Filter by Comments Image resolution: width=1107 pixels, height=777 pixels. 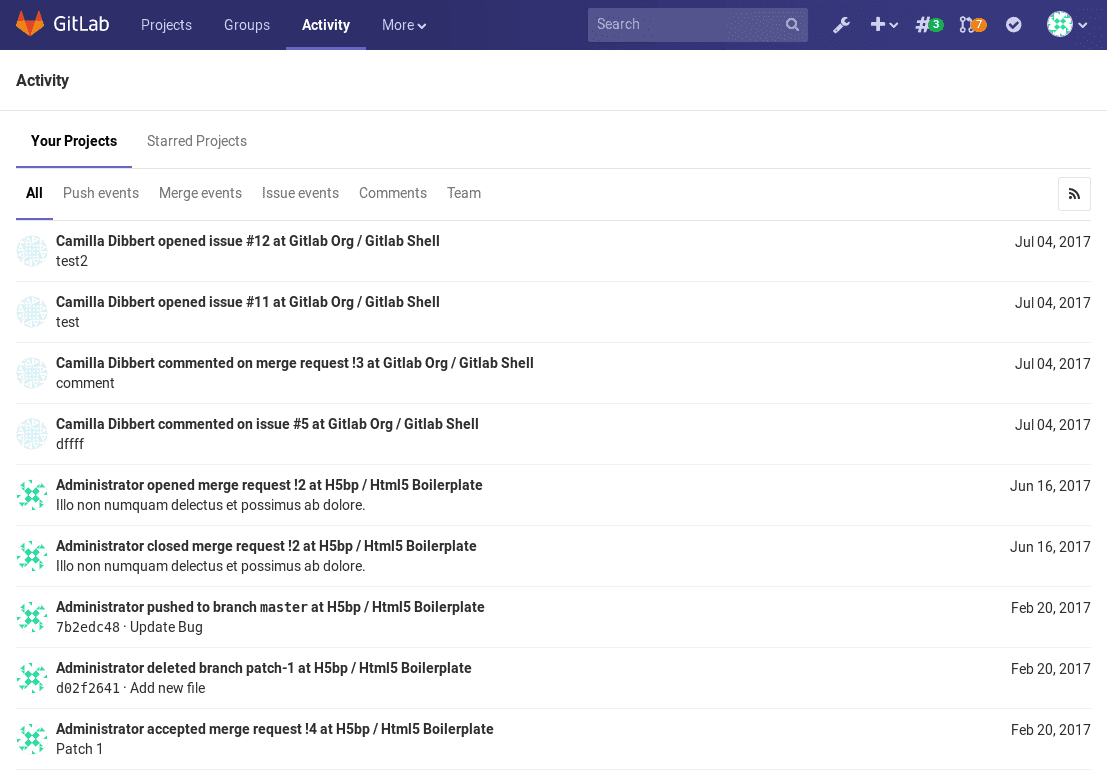click(393, 193)
